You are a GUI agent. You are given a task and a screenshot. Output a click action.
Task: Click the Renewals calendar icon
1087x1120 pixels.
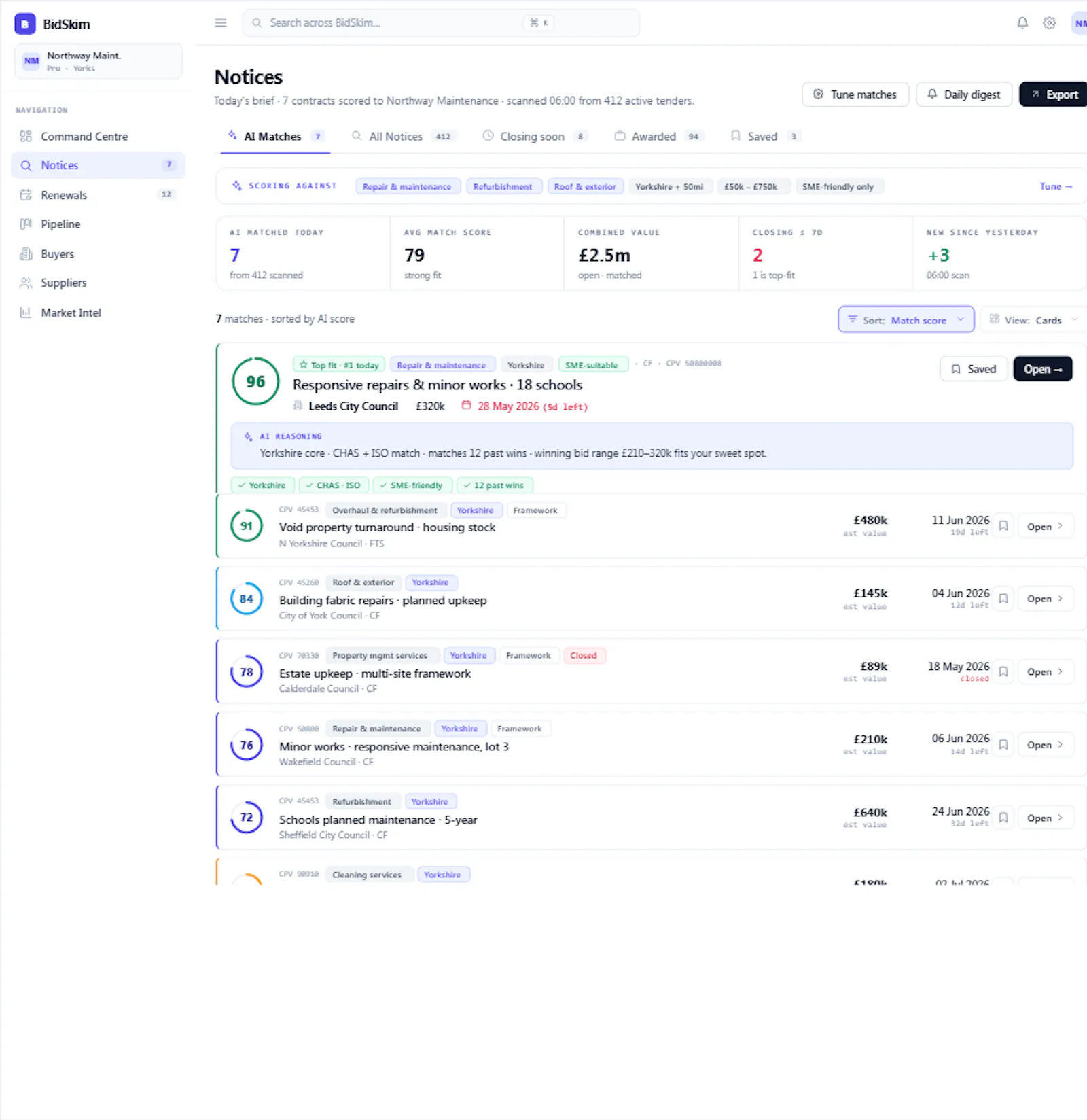26,195
